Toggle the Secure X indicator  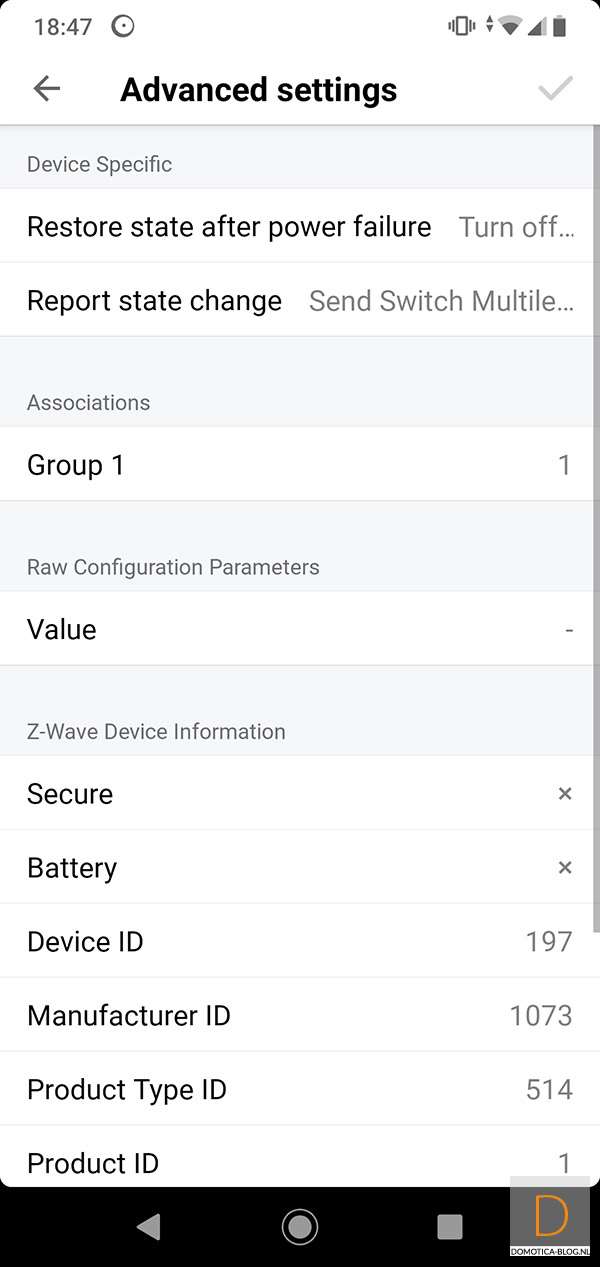pos(565,794)
